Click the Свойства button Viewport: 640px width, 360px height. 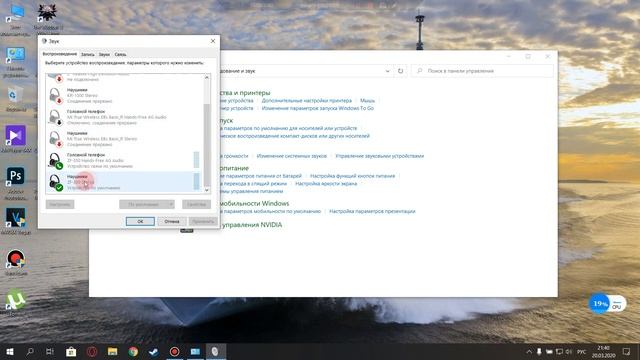tap(196, 204)
